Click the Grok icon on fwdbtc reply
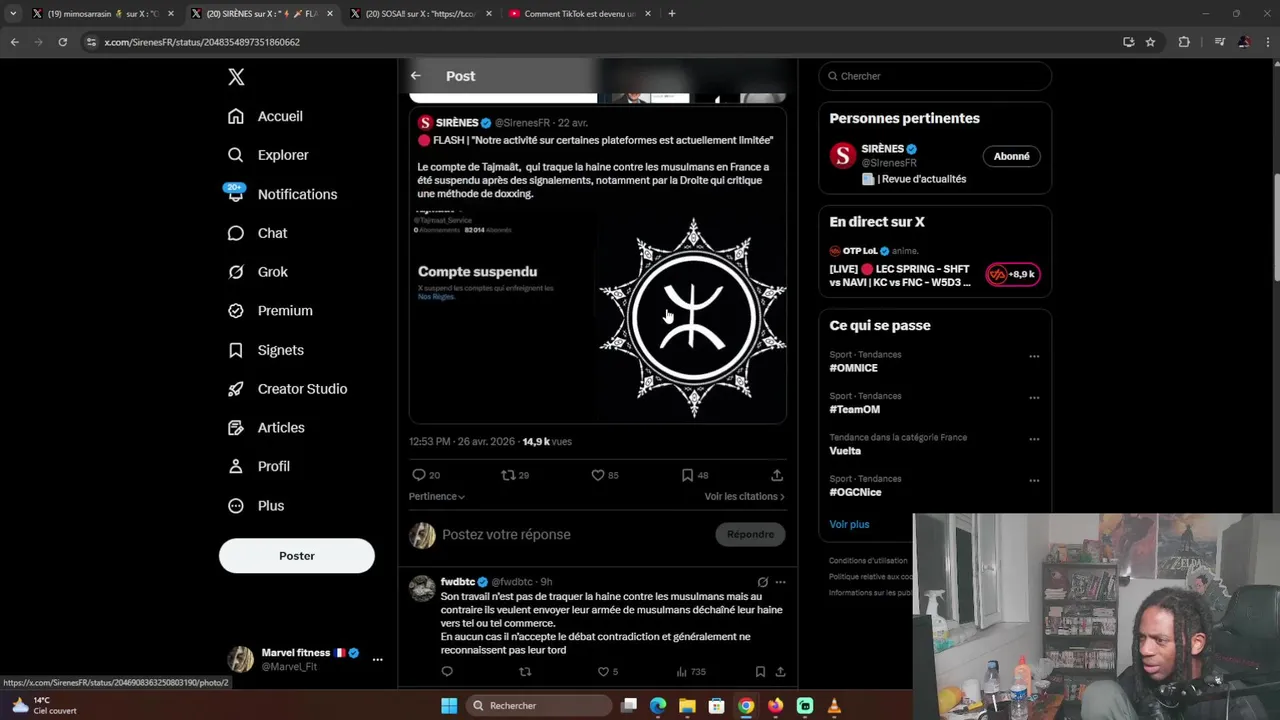Screen dimensions: 1280x720 coord(762,582)
